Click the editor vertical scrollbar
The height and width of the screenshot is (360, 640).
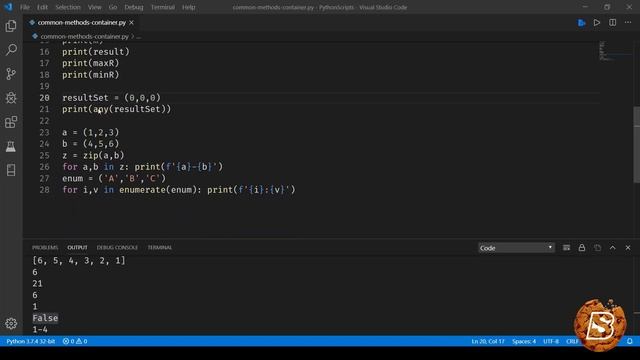tap(637, 145)
